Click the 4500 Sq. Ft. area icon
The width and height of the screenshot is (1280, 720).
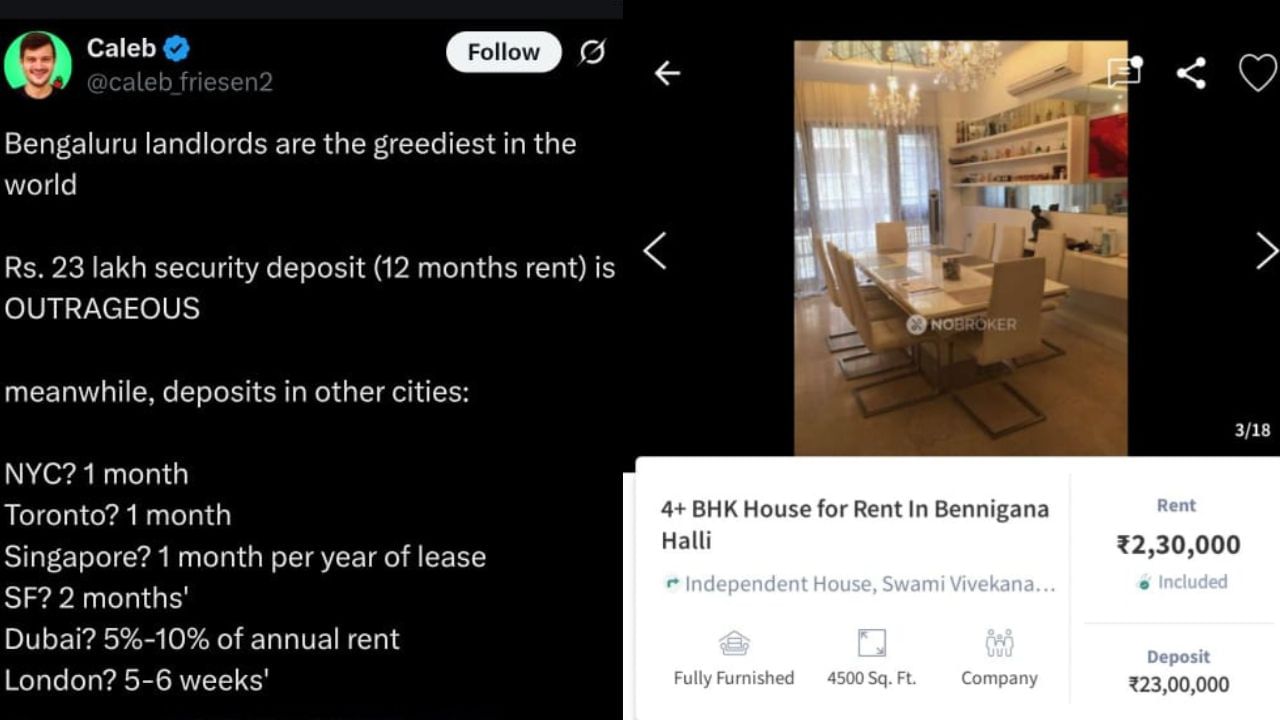point(871,643)
